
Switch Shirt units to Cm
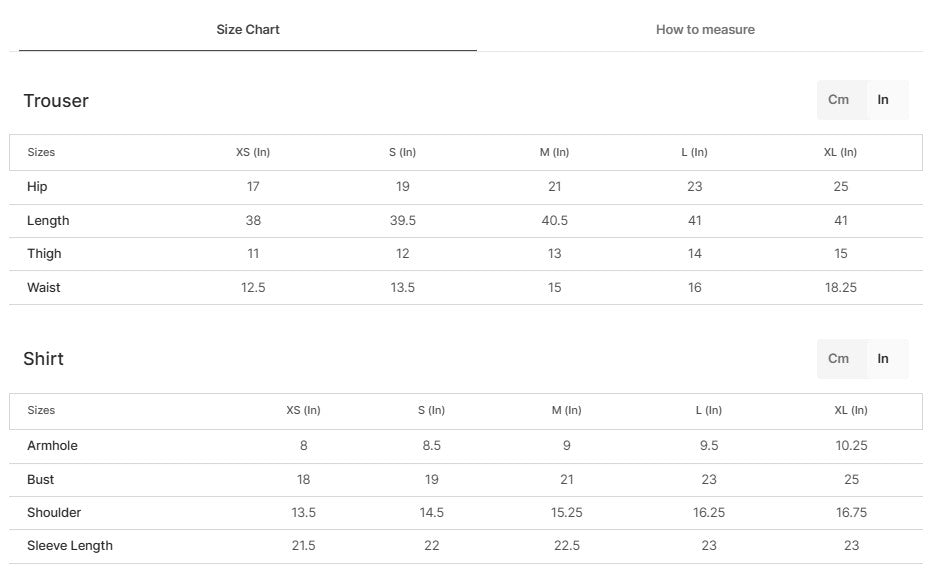838,358
